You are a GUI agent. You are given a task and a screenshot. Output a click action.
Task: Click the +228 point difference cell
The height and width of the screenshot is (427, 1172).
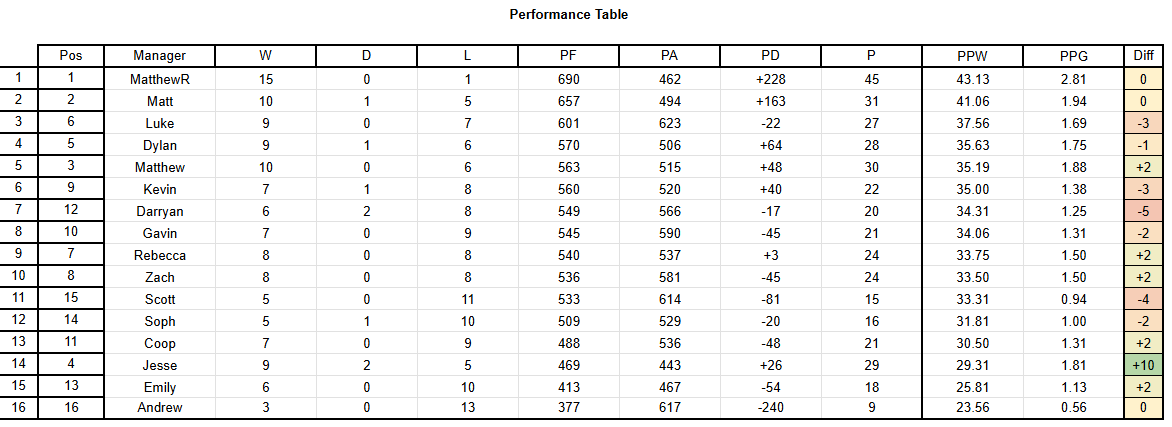tap(770, 78)
